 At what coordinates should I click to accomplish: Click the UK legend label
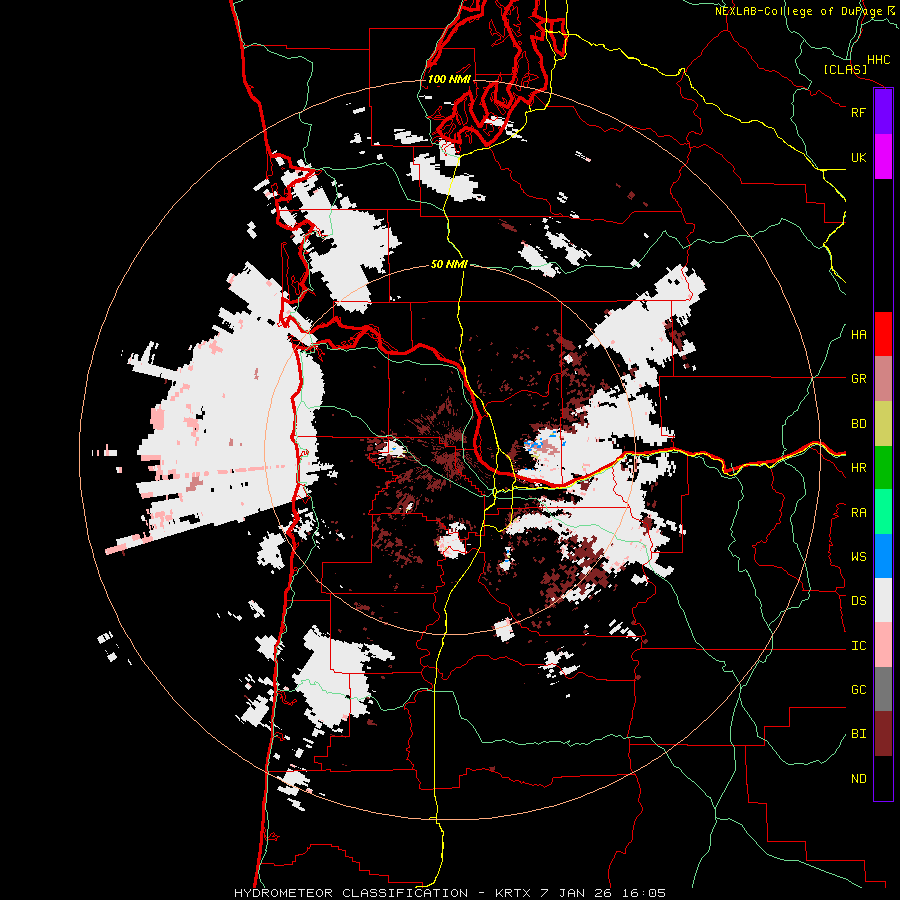click(858, 157)
